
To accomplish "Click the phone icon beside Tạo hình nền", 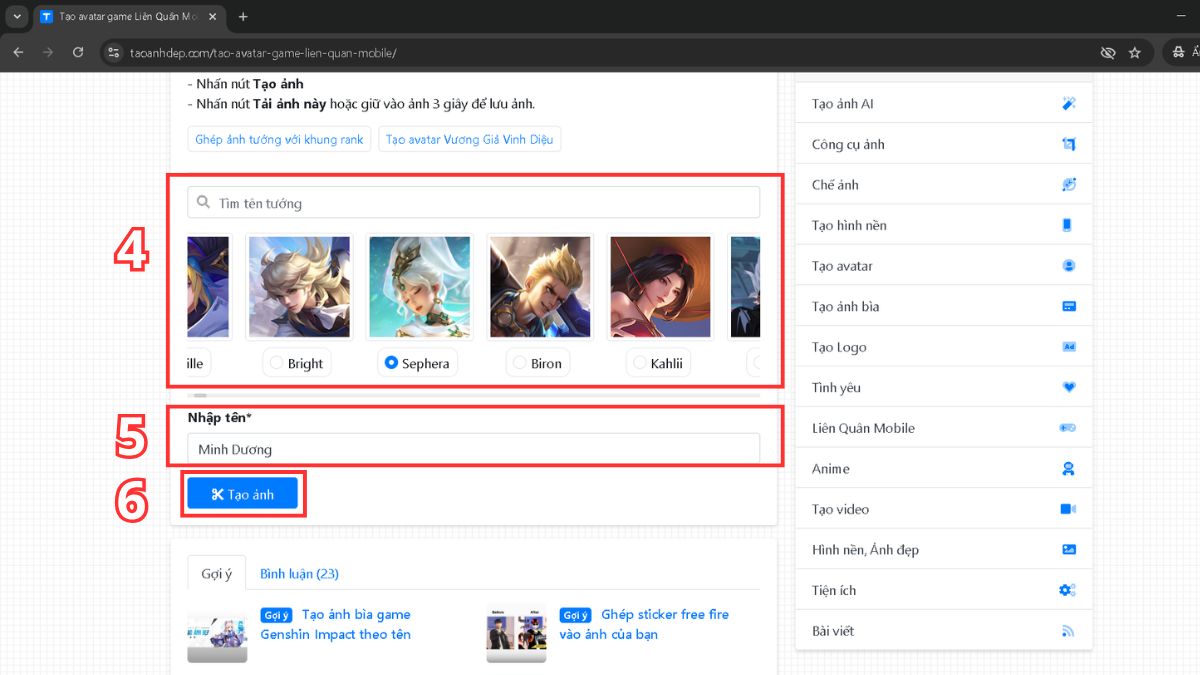I will coord(1068,225).
